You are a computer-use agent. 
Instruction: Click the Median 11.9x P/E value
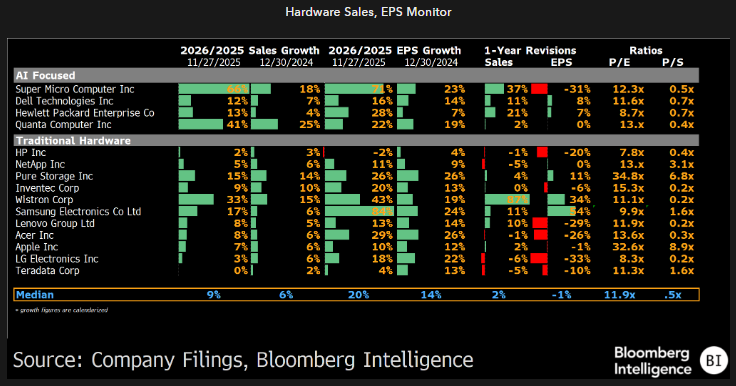click(619, 294)
